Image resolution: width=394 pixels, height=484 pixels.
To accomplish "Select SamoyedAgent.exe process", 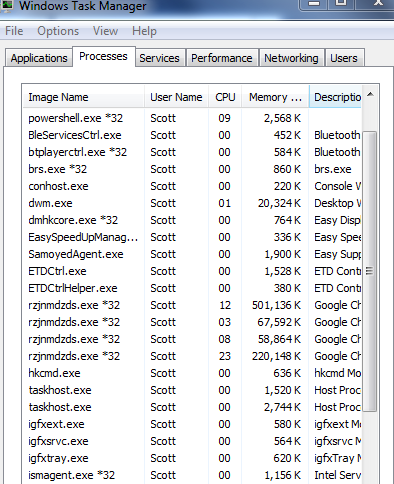I will tap(192, 254).
